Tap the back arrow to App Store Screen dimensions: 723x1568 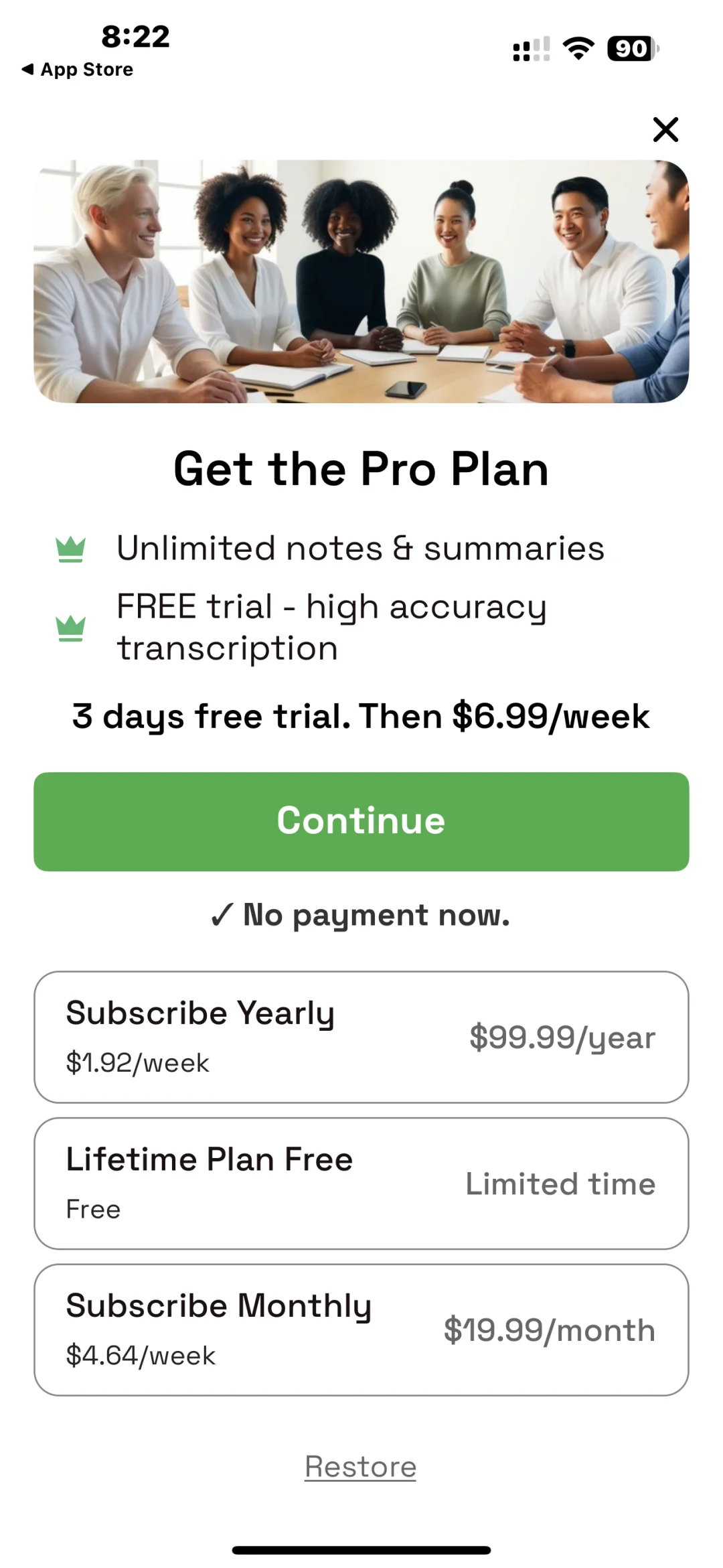[x=28, y=69]
